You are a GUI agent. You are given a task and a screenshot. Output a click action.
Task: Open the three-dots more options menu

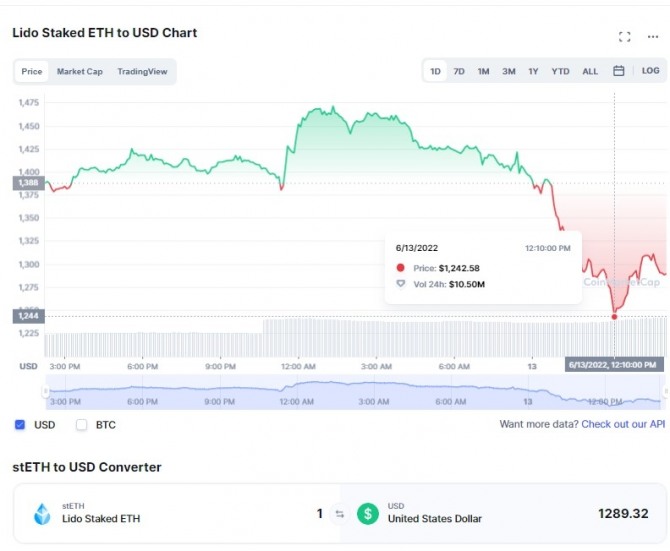(653, 37)
